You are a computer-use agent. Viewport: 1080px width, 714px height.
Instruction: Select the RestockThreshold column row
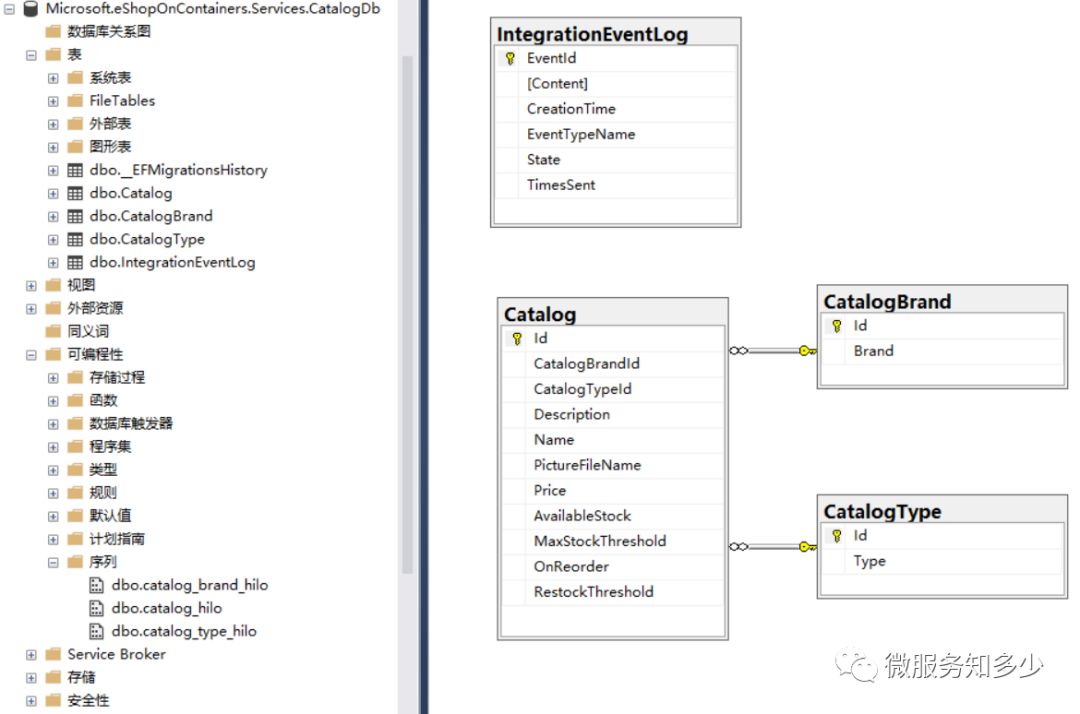point(613,592)
